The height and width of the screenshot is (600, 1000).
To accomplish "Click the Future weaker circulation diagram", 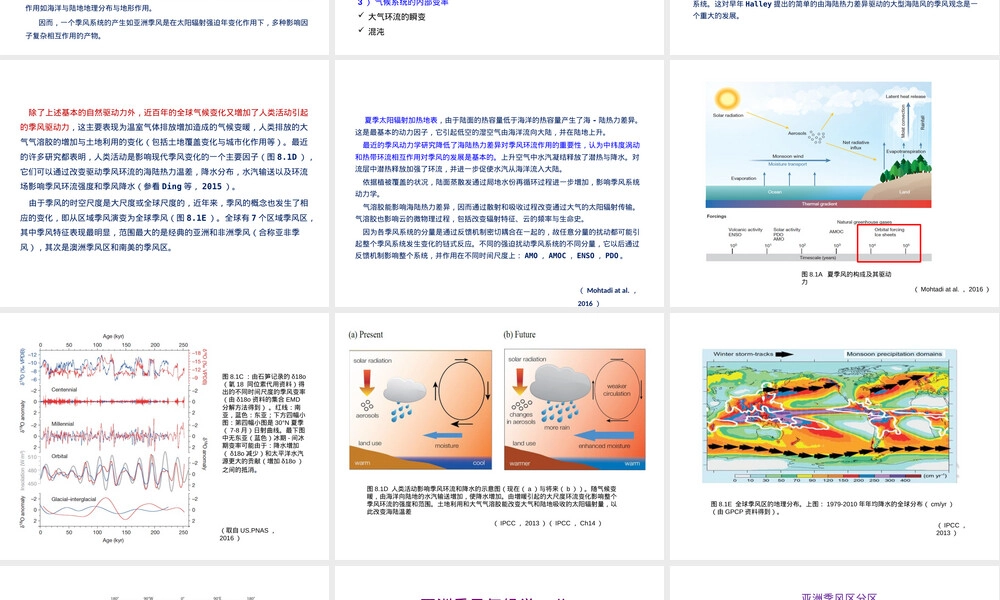I will pyautogui.click(x=575, y=409).
